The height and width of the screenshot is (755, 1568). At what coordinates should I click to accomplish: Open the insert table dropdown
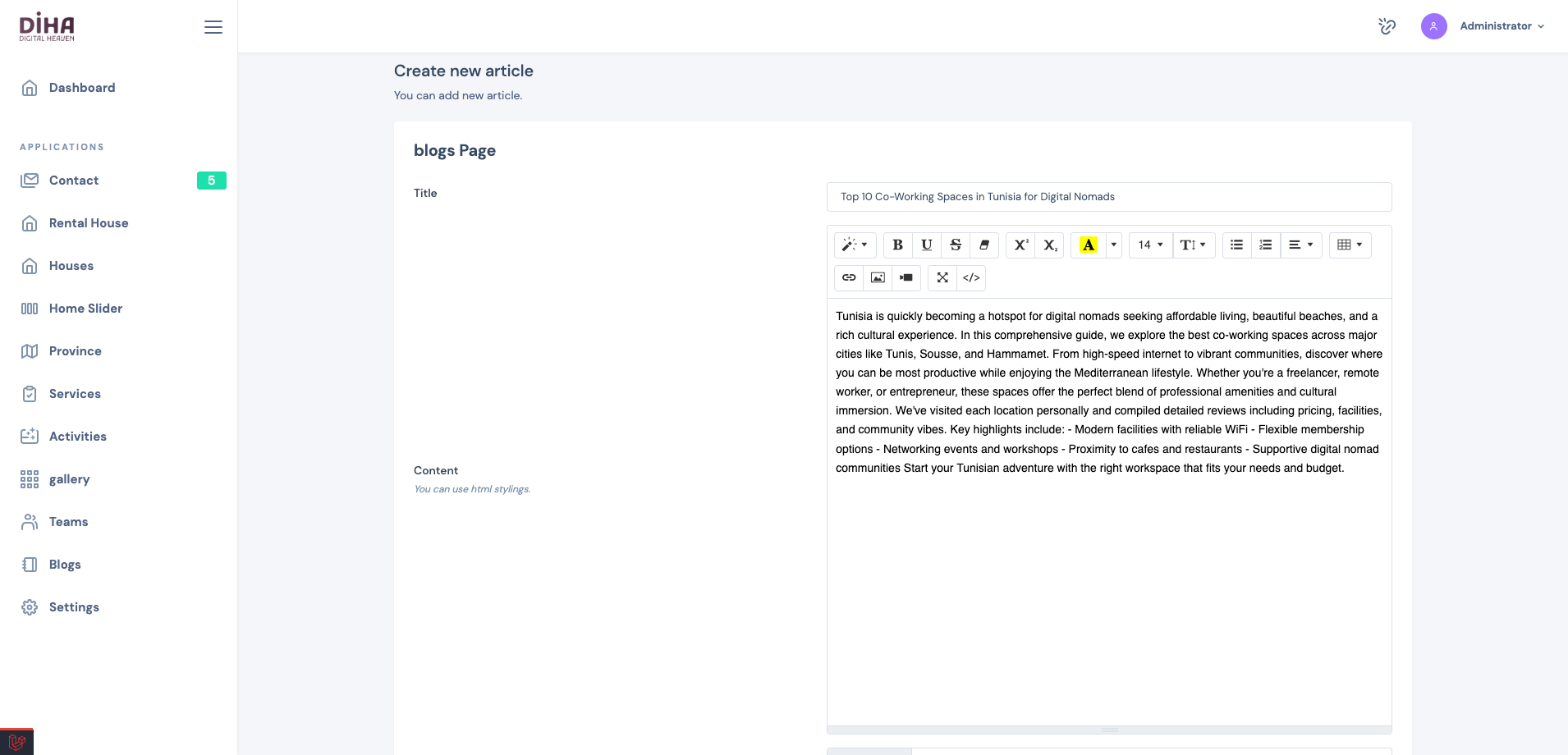click(1350, 245)
